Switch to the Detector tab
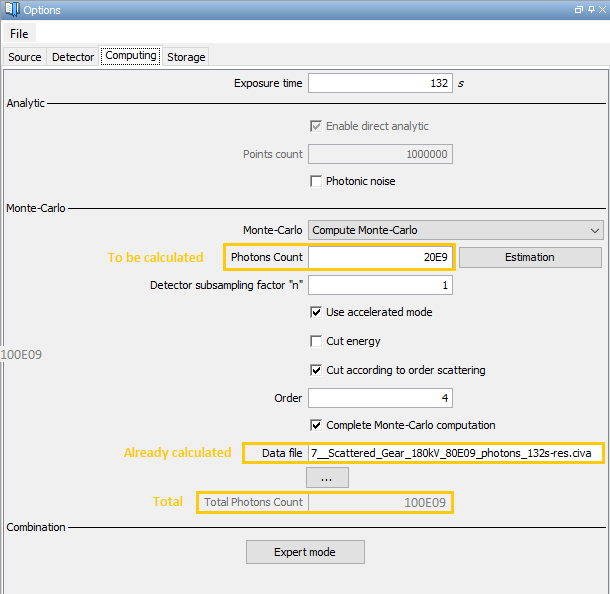The image size is (610, 594). [x=73, y=57]
